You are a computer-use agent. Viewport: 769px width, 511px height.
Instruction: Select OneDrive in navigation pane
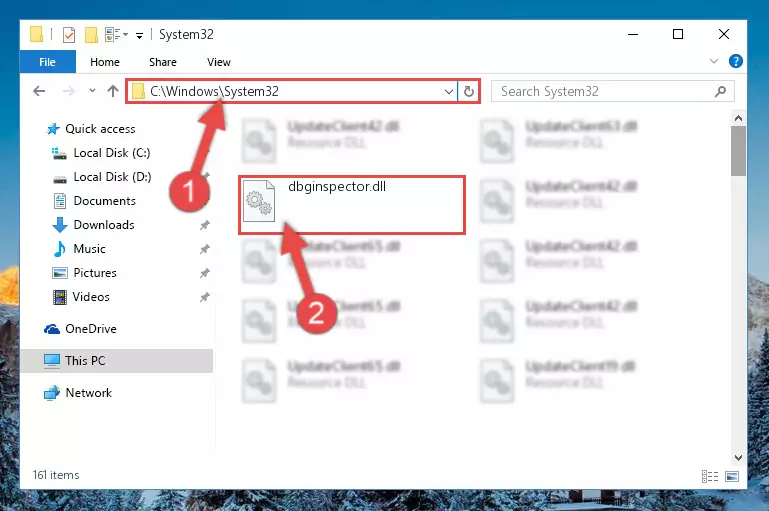(x=91, y=329)
